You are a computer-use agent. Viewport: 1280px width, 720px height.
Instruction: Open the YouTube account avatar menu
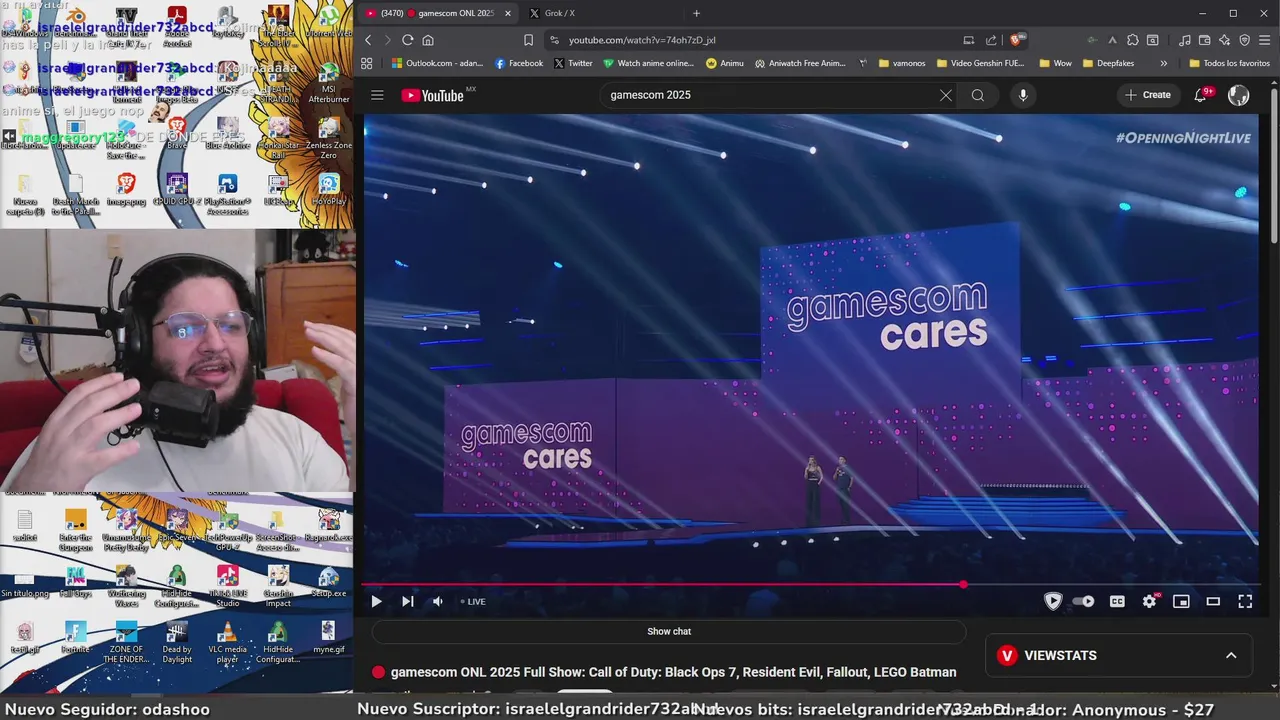pyautogui.click(x=1238, y=95)
